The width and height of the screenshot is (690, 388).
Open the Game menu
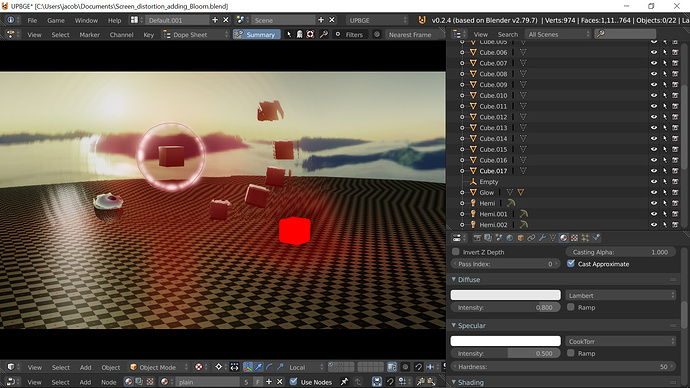click(x=56, y=20)
